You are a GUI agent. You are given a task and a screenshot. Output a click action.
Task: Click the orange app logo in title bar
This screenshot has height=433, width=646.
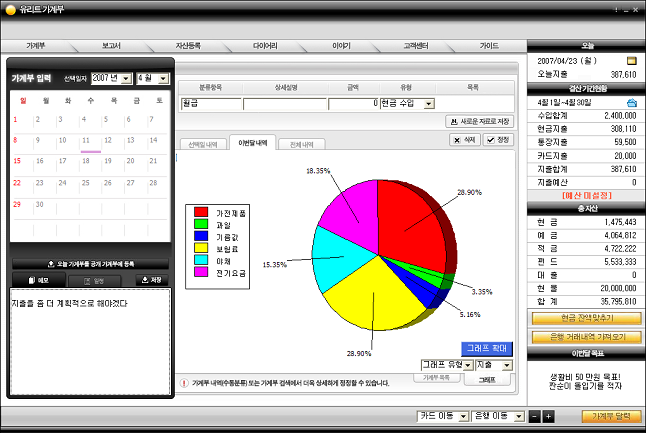(x=11, y=9)
